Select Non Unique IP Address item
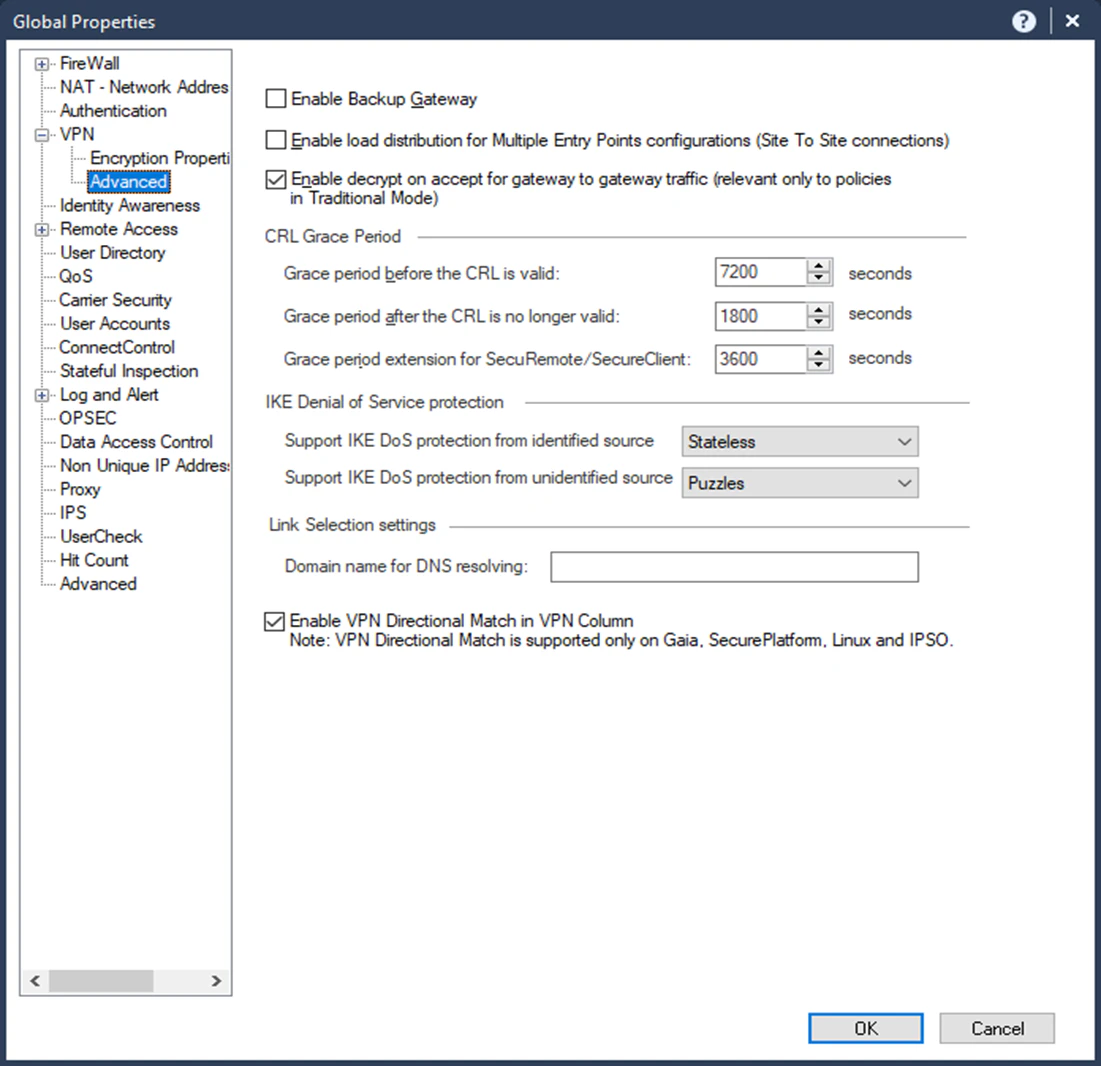This screenshot has width=1101, height=1066. (x=144, y=466)
